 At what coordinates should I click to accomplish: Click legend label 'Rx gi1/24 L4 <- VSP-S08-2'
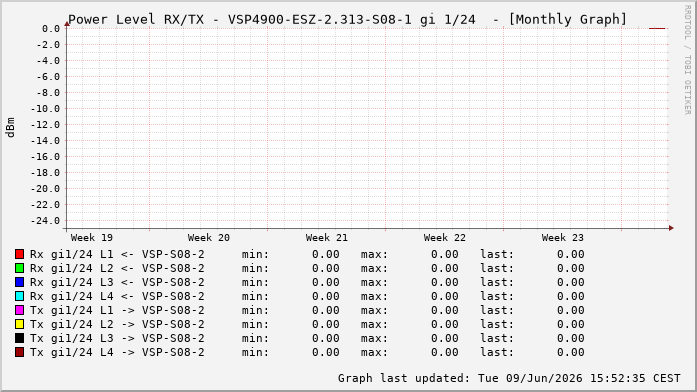coord(117,296)
